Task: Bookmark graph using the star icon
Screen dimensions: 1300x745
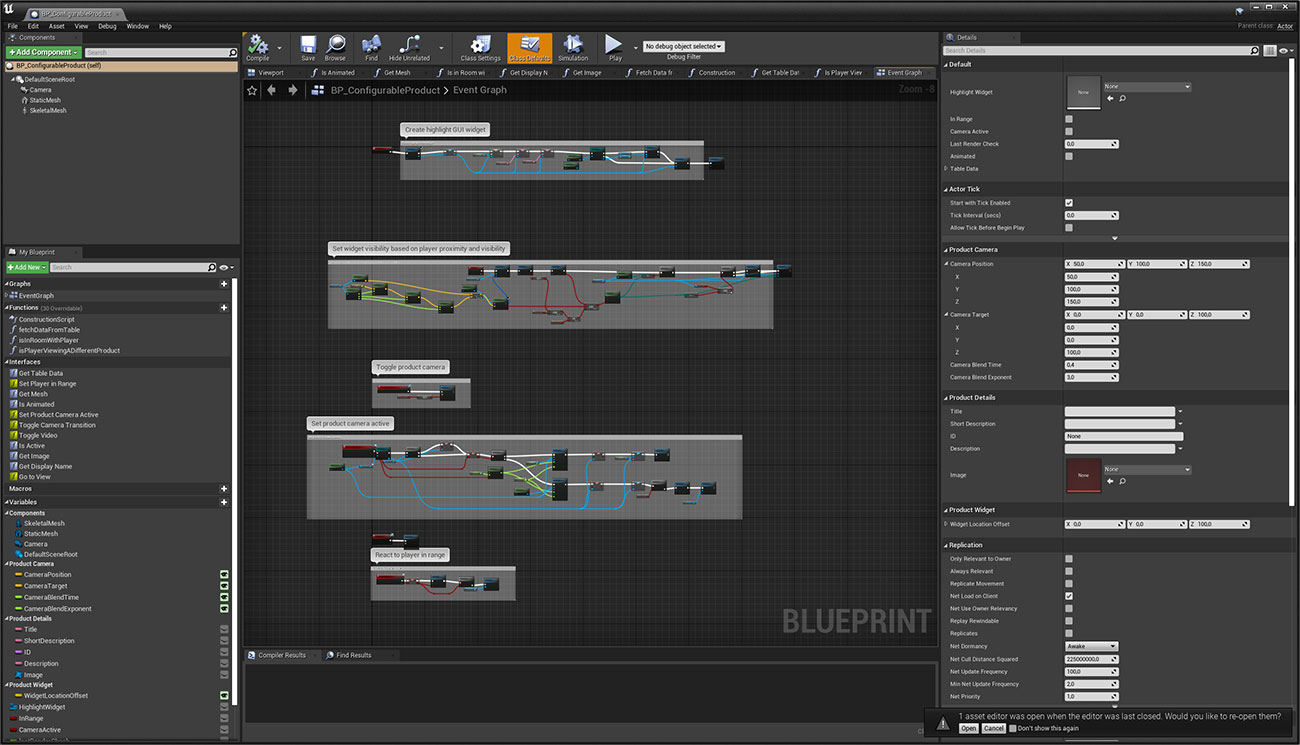Action: (252, 90)
